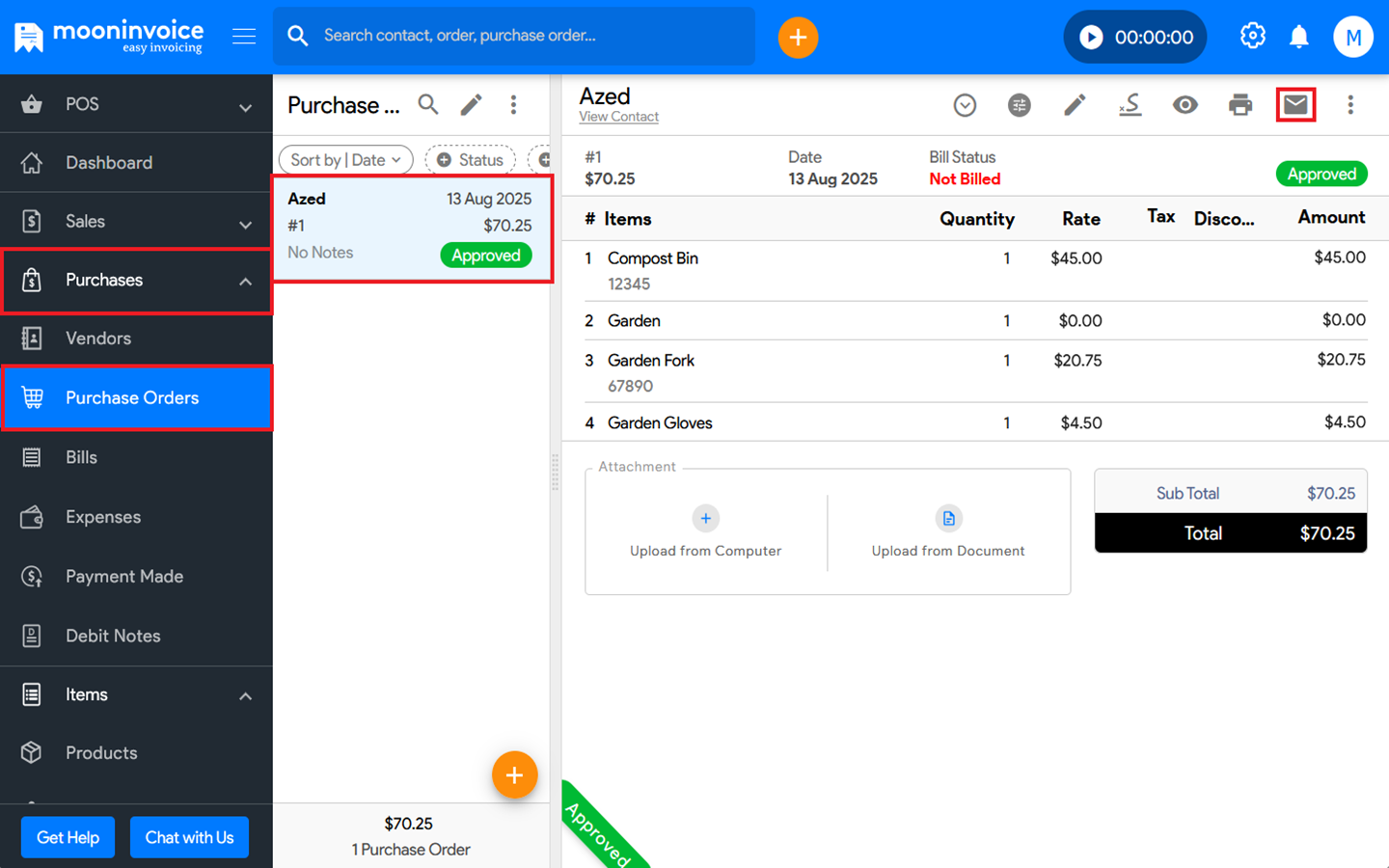The height and width of the screenshot is (868, 1389).
Task: Expand the Sales menu section
Action: point(245,223)
